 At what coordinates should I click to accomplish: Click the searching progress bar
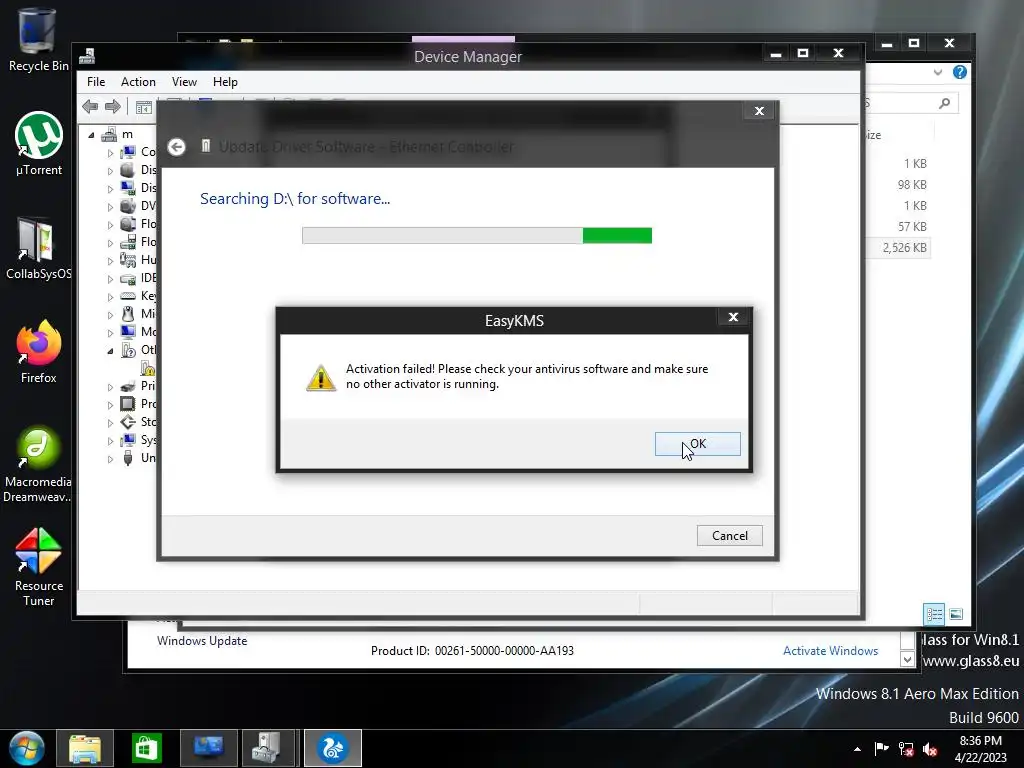tap(477, 236)
